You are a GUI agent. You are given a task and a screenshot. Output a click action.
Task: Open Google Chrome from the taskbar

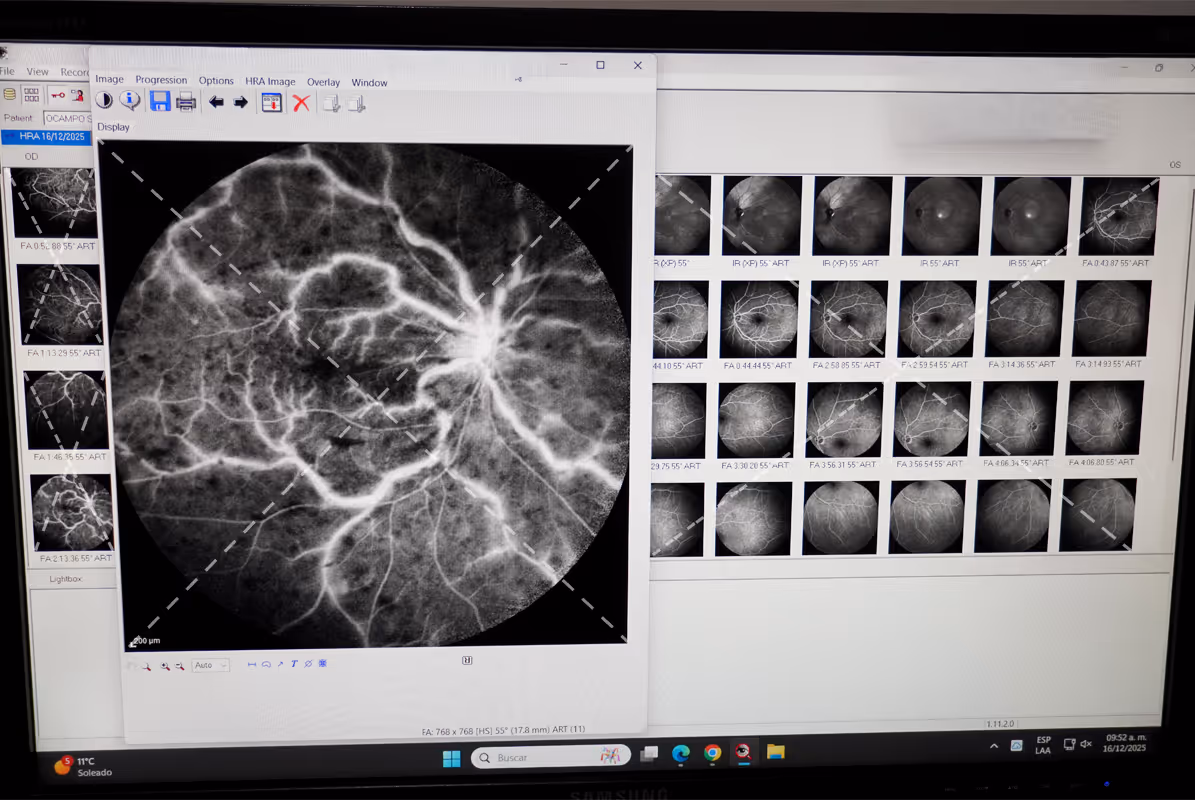coord(712,753)
